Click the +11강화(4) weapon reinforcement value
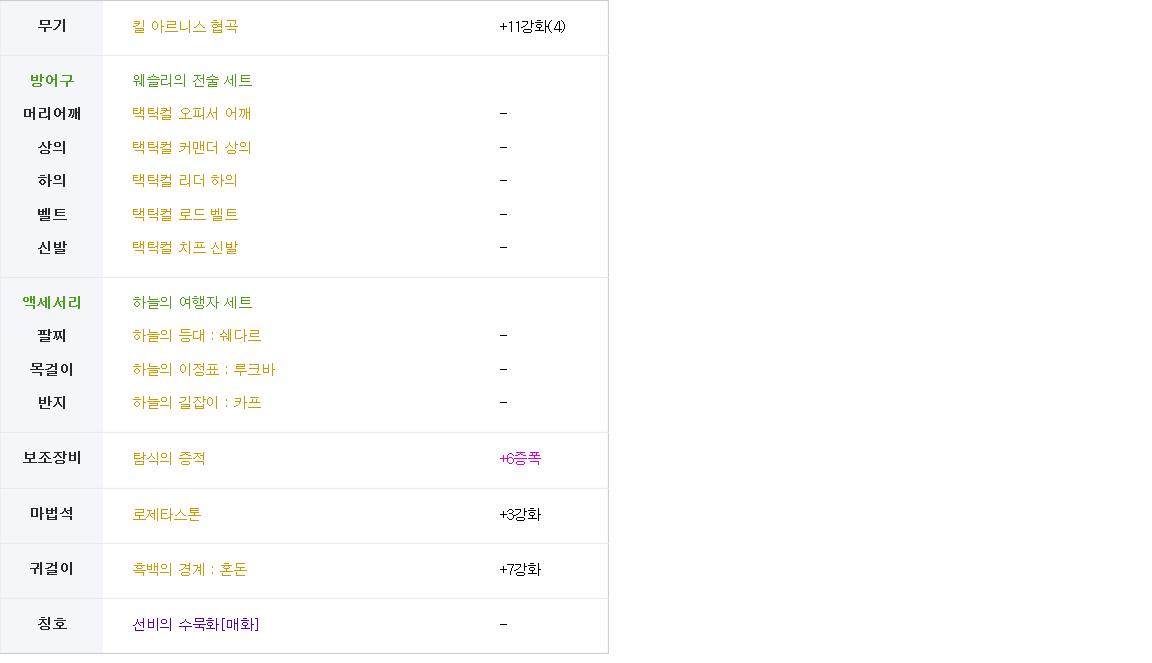The image size is (1152, 663). coord(532,27)
